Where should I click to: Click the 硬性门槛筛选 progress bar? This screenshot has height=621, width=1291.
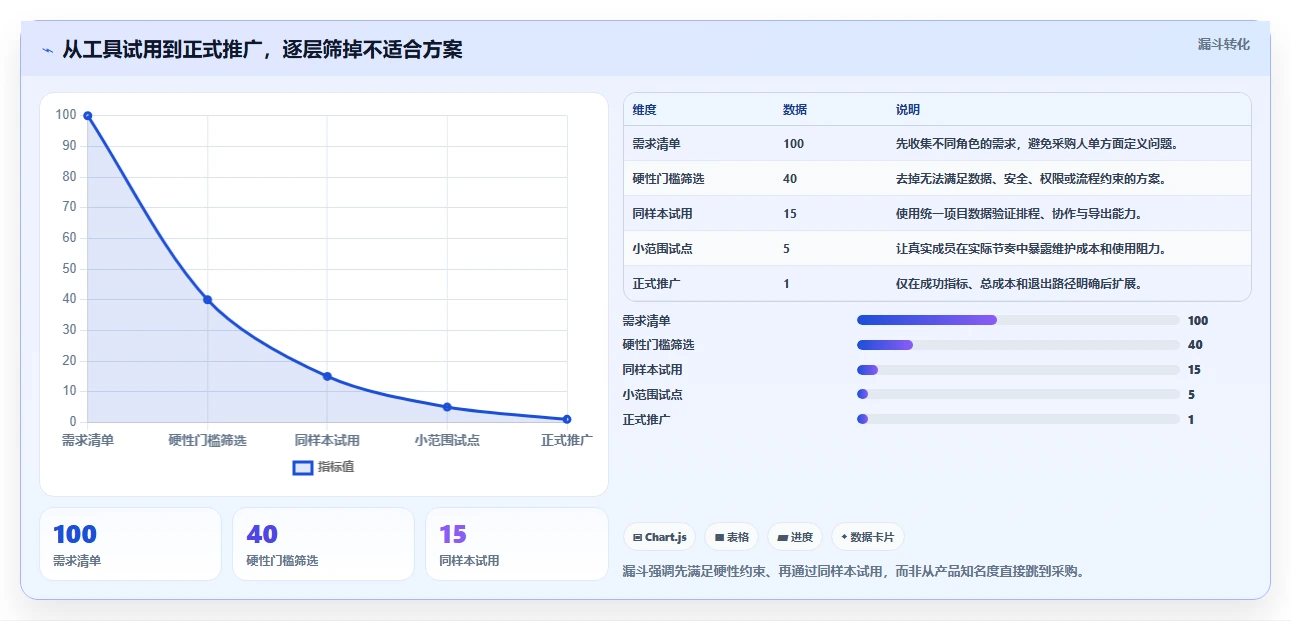[1018, 345]
